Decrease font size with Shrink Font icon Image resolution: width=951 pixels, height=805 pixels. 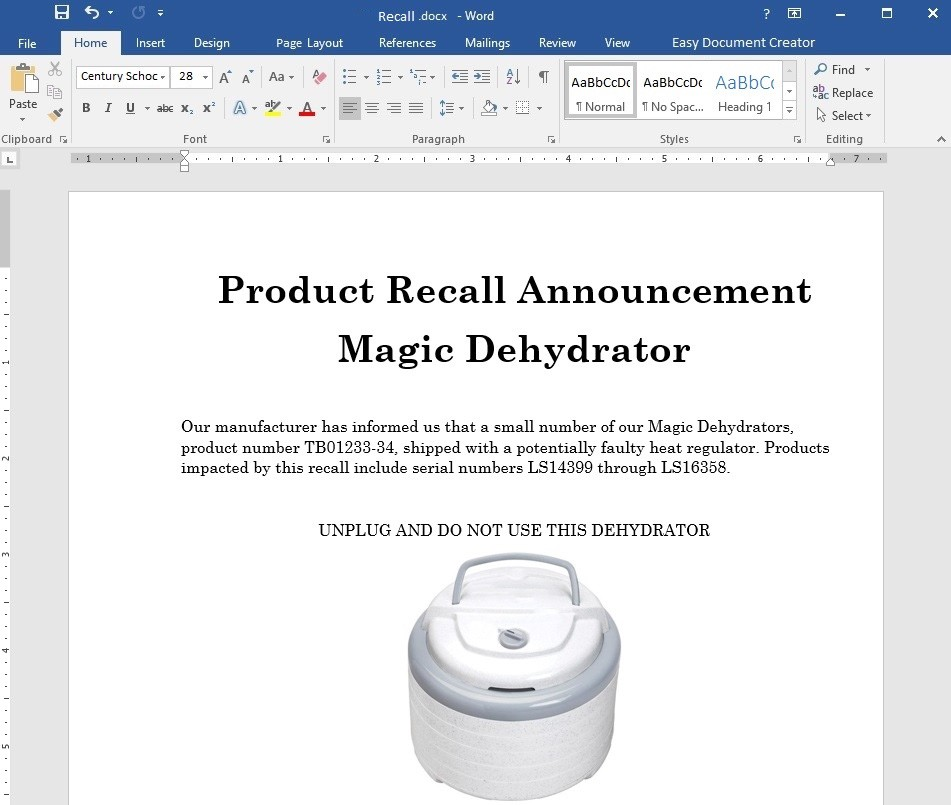247,76
